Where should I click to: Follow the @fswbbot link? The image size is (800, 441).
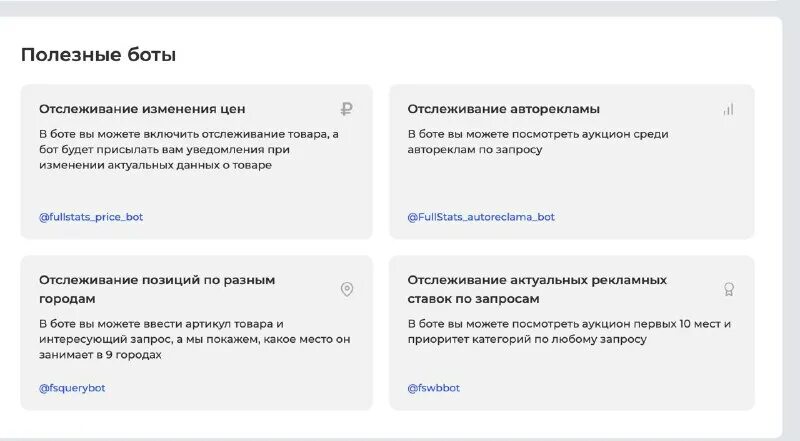[x=434, y=387]
